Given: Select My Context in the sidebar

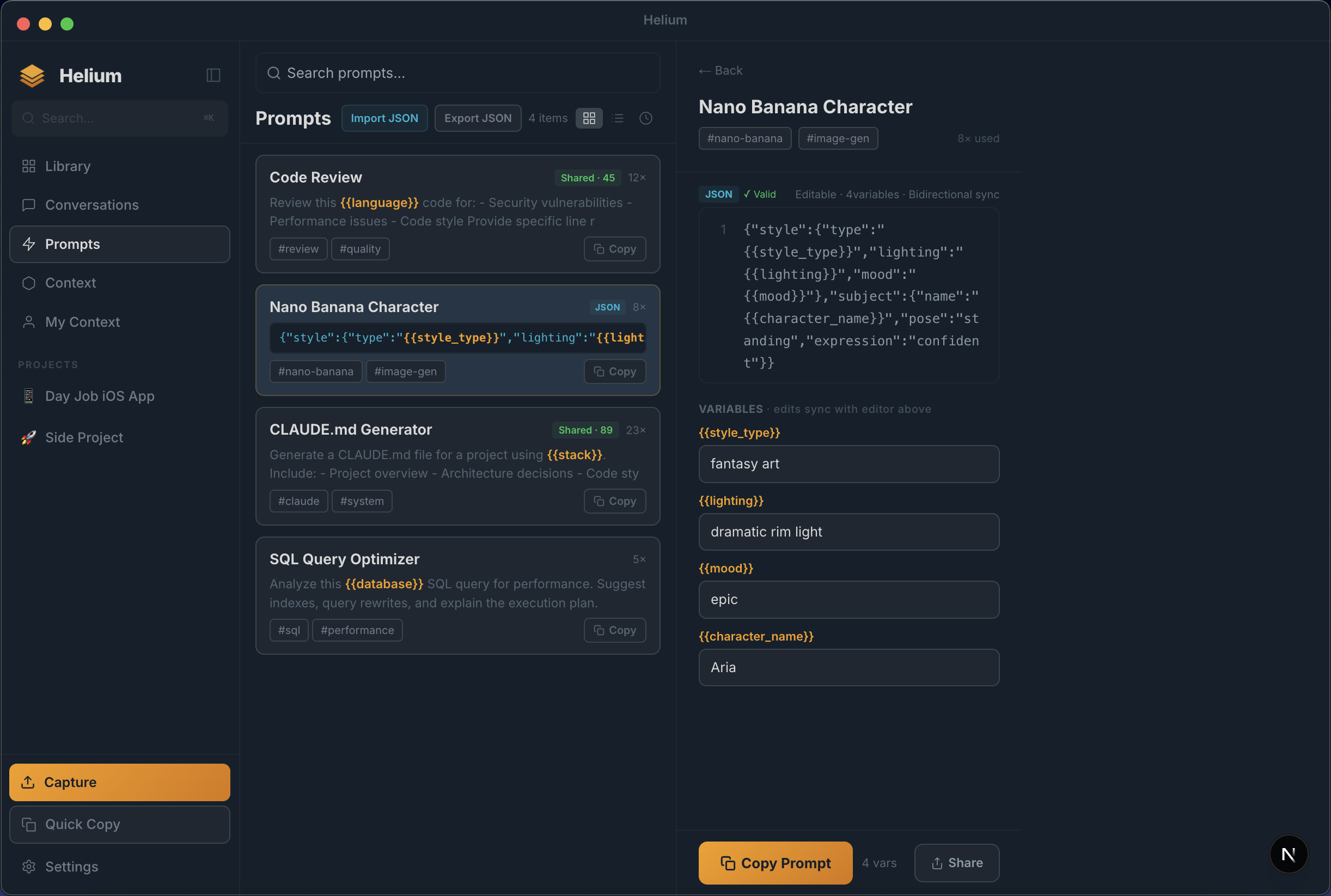Looking at the screenshot, I should (x=82, y=322).
